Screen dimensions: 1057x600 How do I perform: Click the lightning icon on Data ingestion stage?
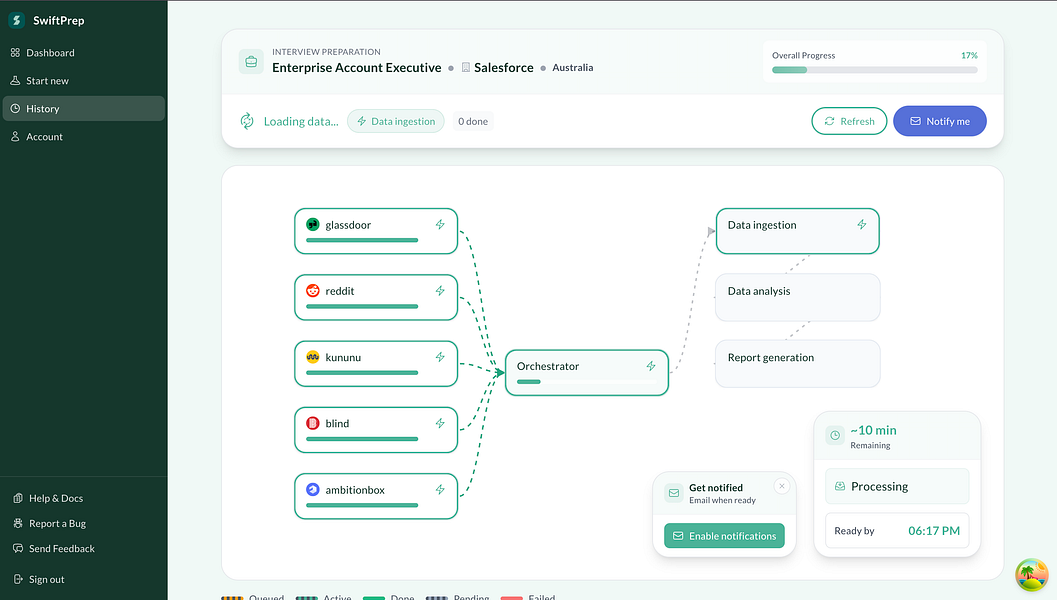[x=862, y=224]
